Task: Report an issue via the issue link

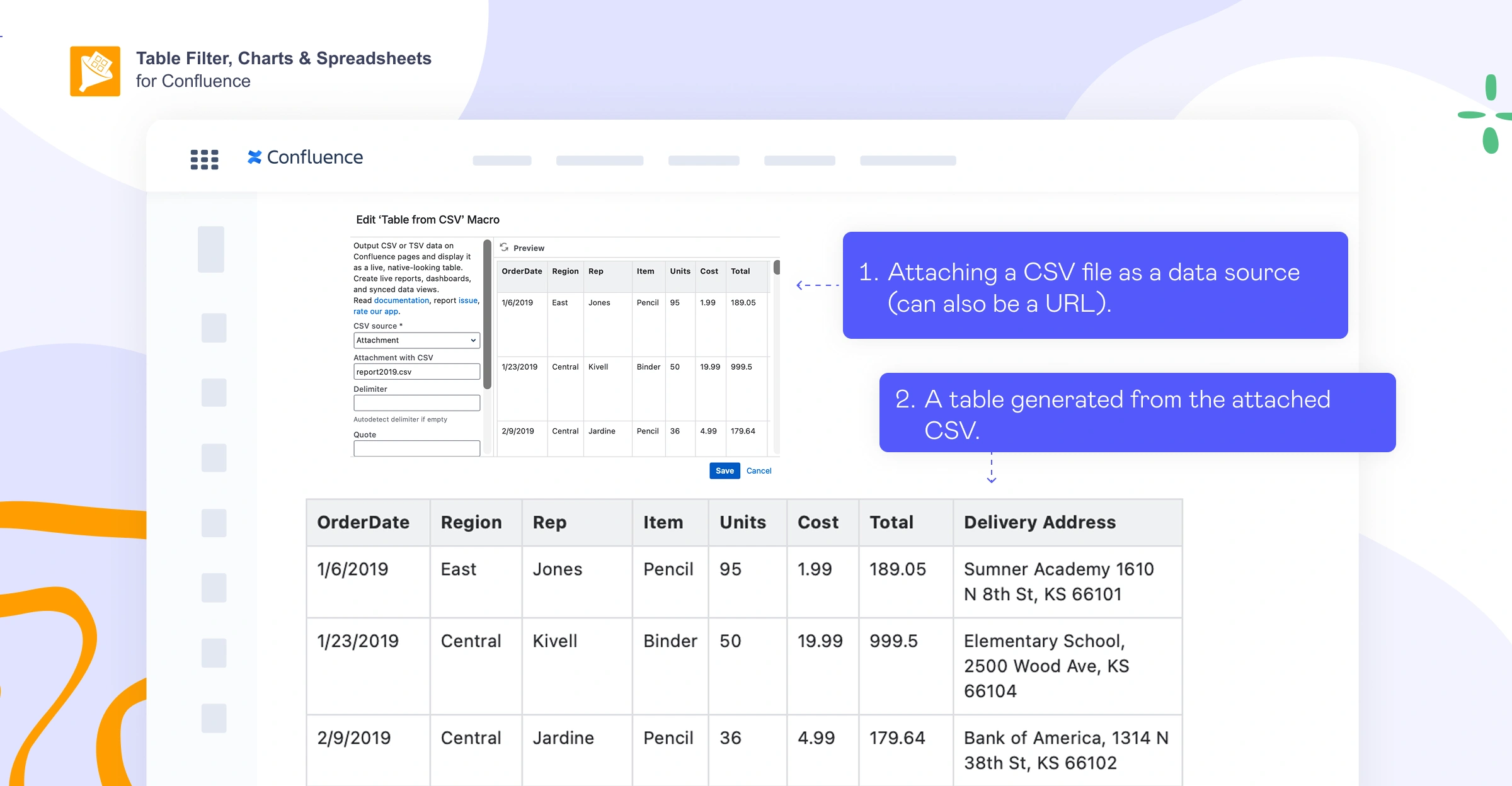Action: 467,300
